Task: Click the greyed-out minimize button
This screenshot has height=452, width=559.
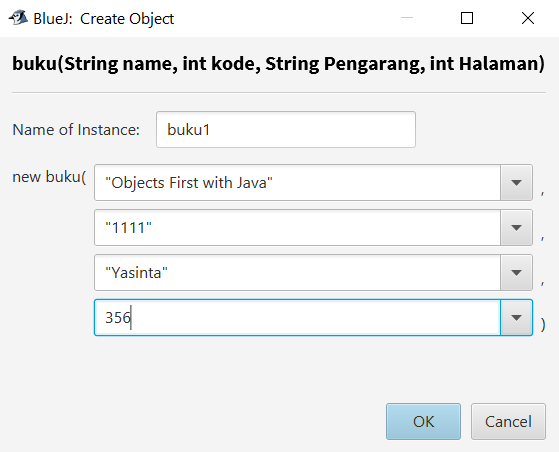Action: [407, 17]
